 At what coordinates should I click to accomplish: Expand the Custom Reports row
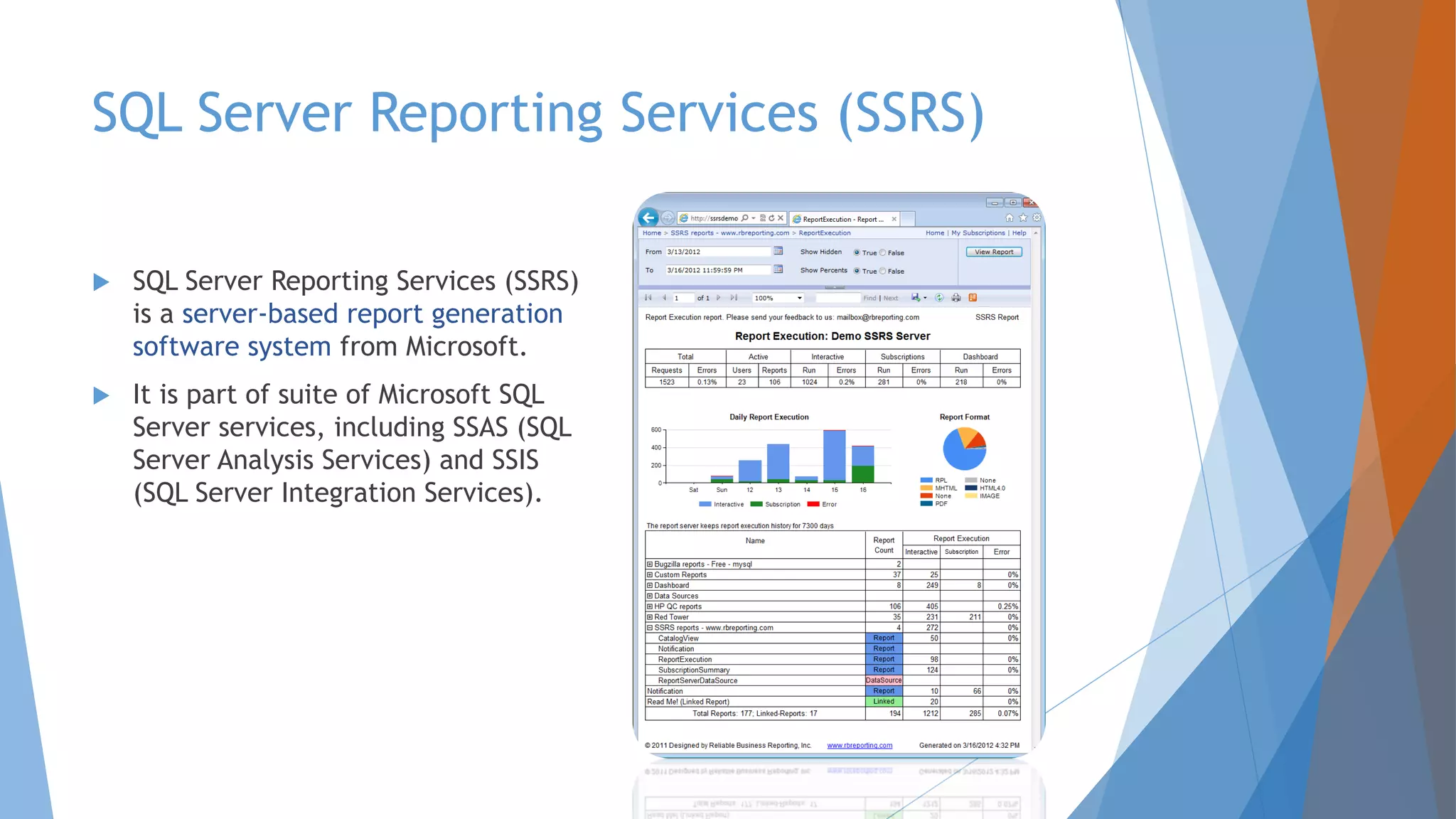(x=650, y=574)
